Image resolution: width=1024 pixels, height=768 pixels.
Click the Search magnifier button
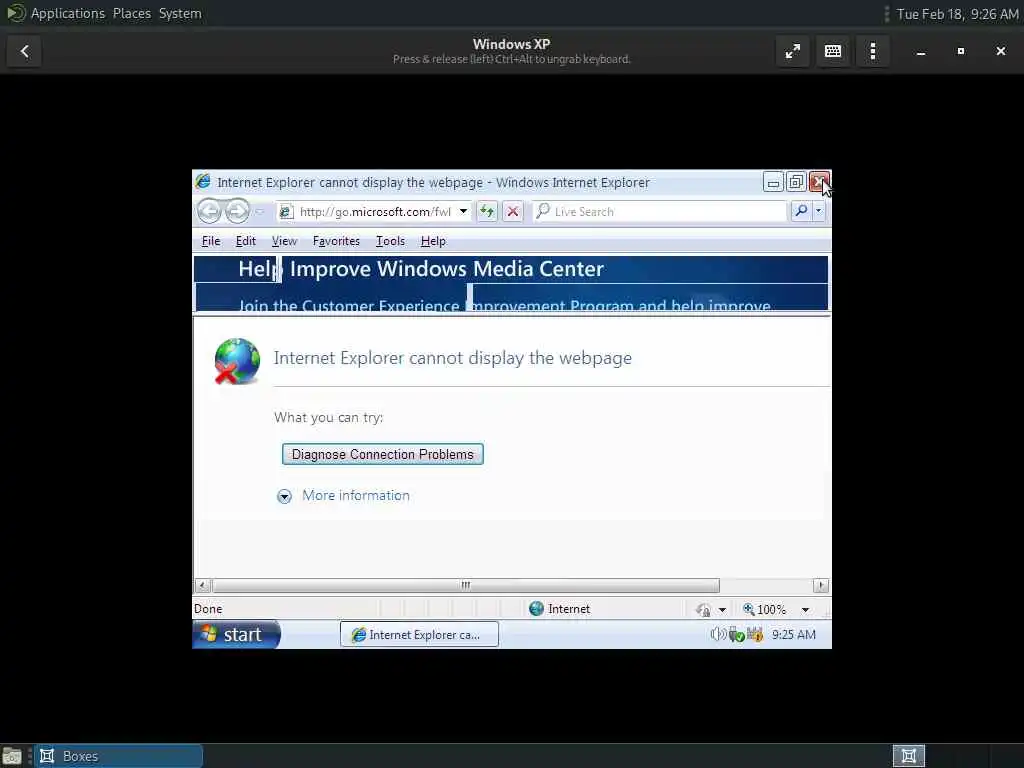click(801, 211)
